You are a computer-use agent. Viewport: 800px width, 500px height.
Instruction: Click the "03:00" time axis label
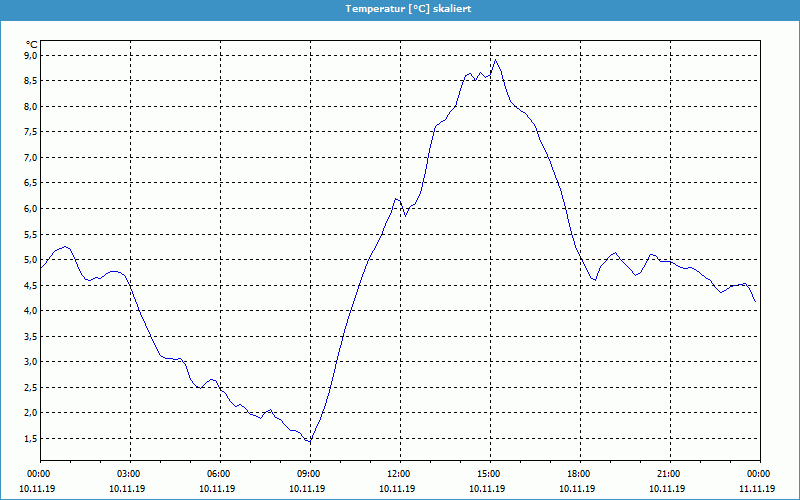pyautogui.click(x=131, y=474)
